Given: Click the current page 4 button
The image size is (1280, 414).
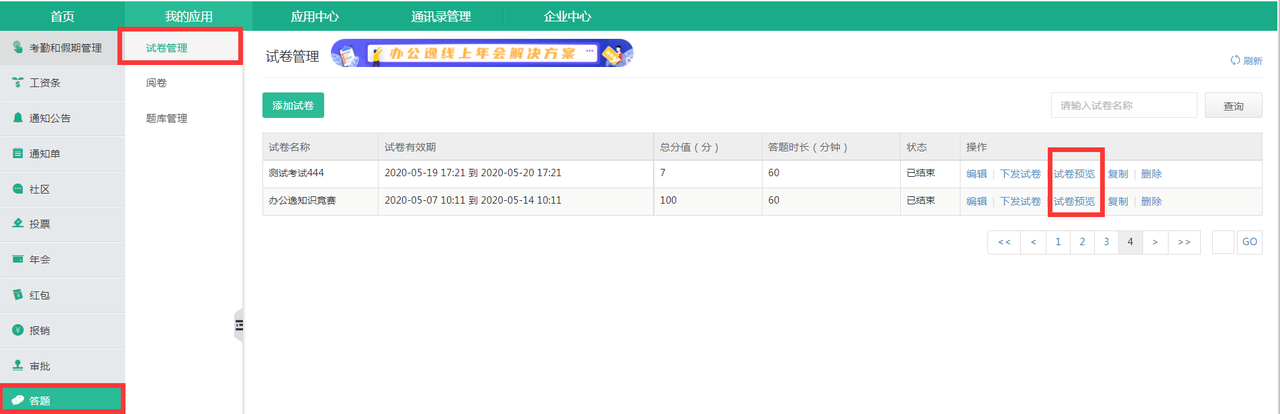Looking at the screenshot, I should pos(1131,242).
